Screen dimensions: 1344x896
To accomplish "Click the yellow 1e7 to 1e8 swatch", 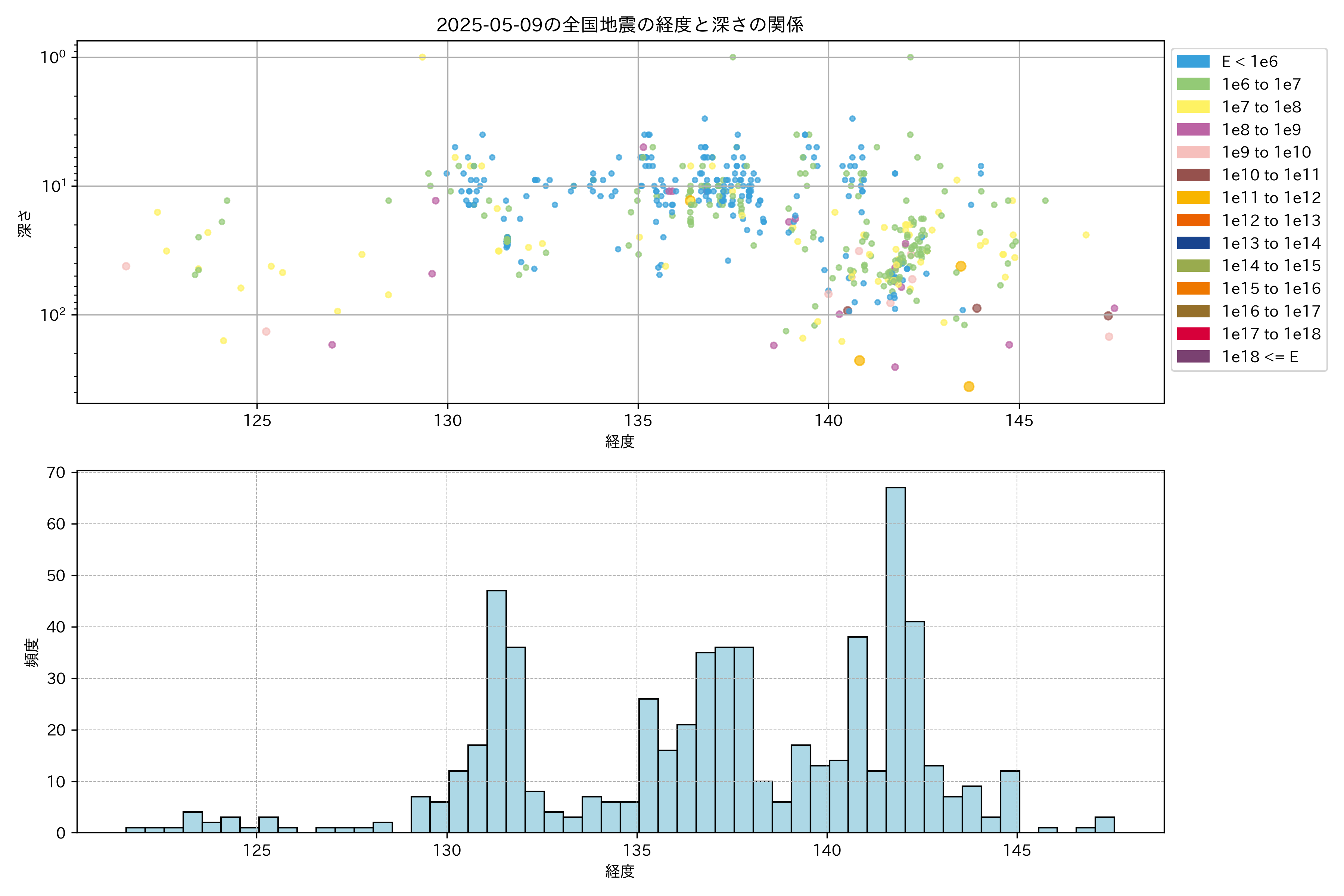I will (x=1193, y=107).
